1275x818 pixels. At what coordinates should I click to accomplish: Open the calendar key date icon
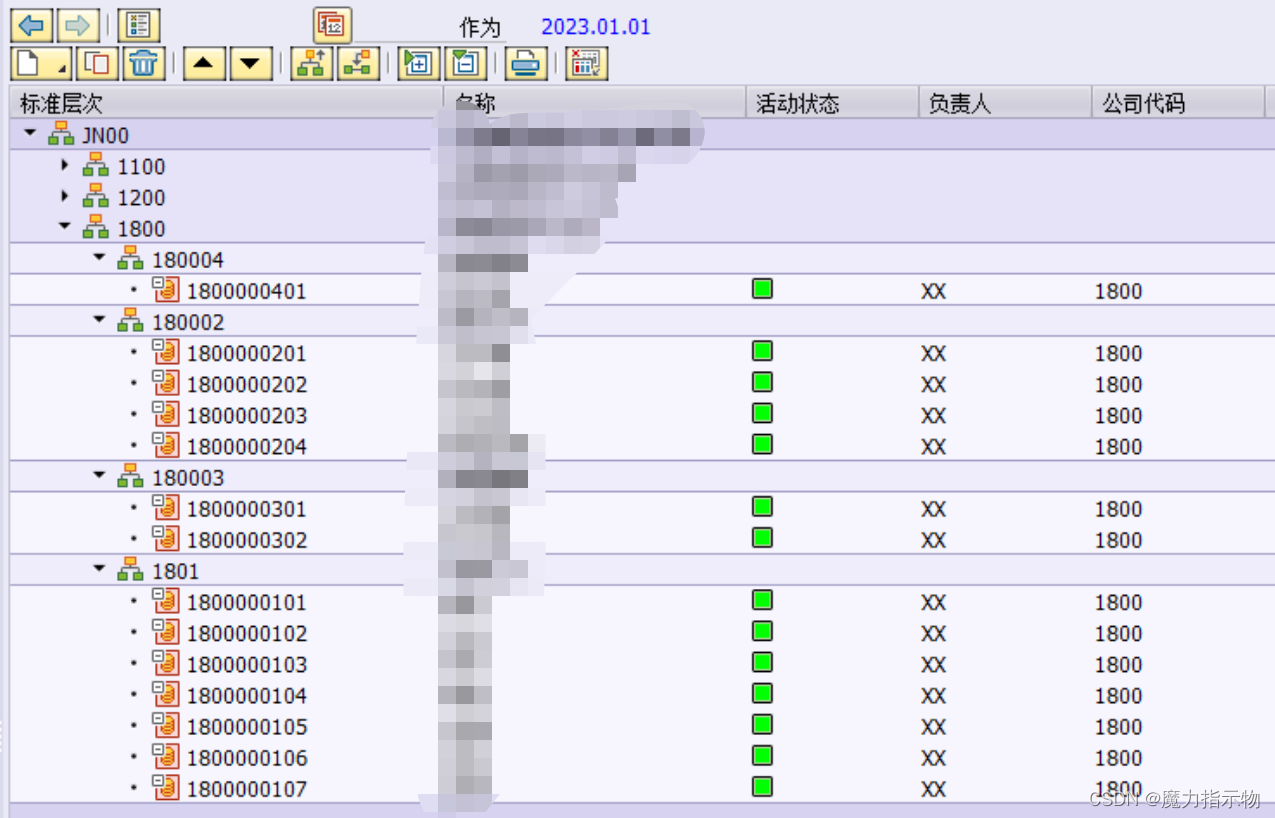pyautogui.click(x=331, y=24)
